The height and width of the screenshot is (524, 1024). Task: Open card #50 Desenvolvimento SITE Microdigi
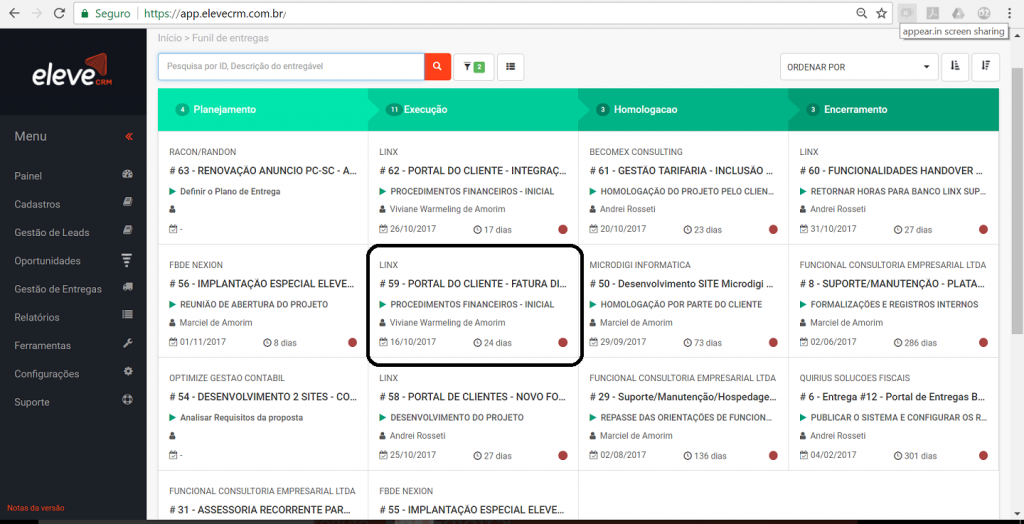(682, 284)
